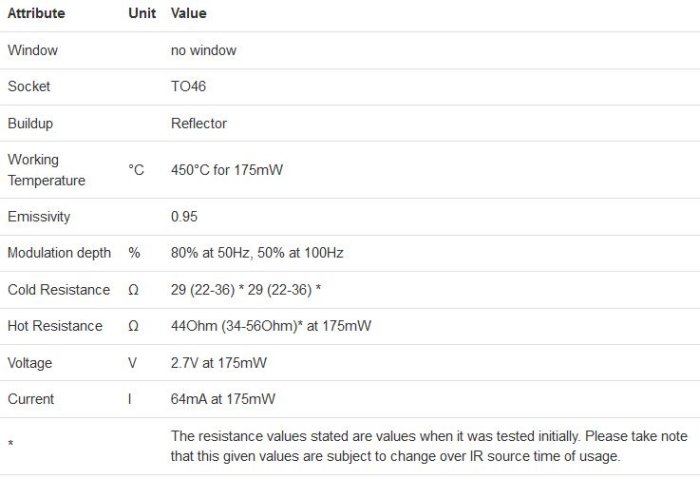
Task: Select the "64mA at 175mW" current value
Action: pyautogui.click(x=223, y=399)
